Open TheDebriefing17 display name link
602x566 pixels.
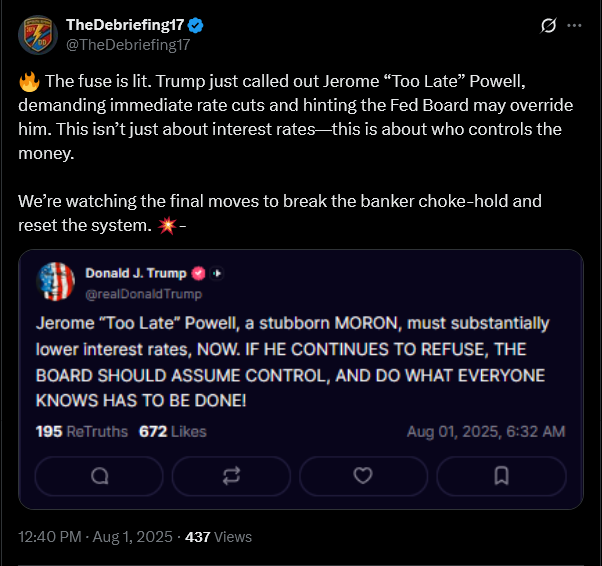(119, 25)
